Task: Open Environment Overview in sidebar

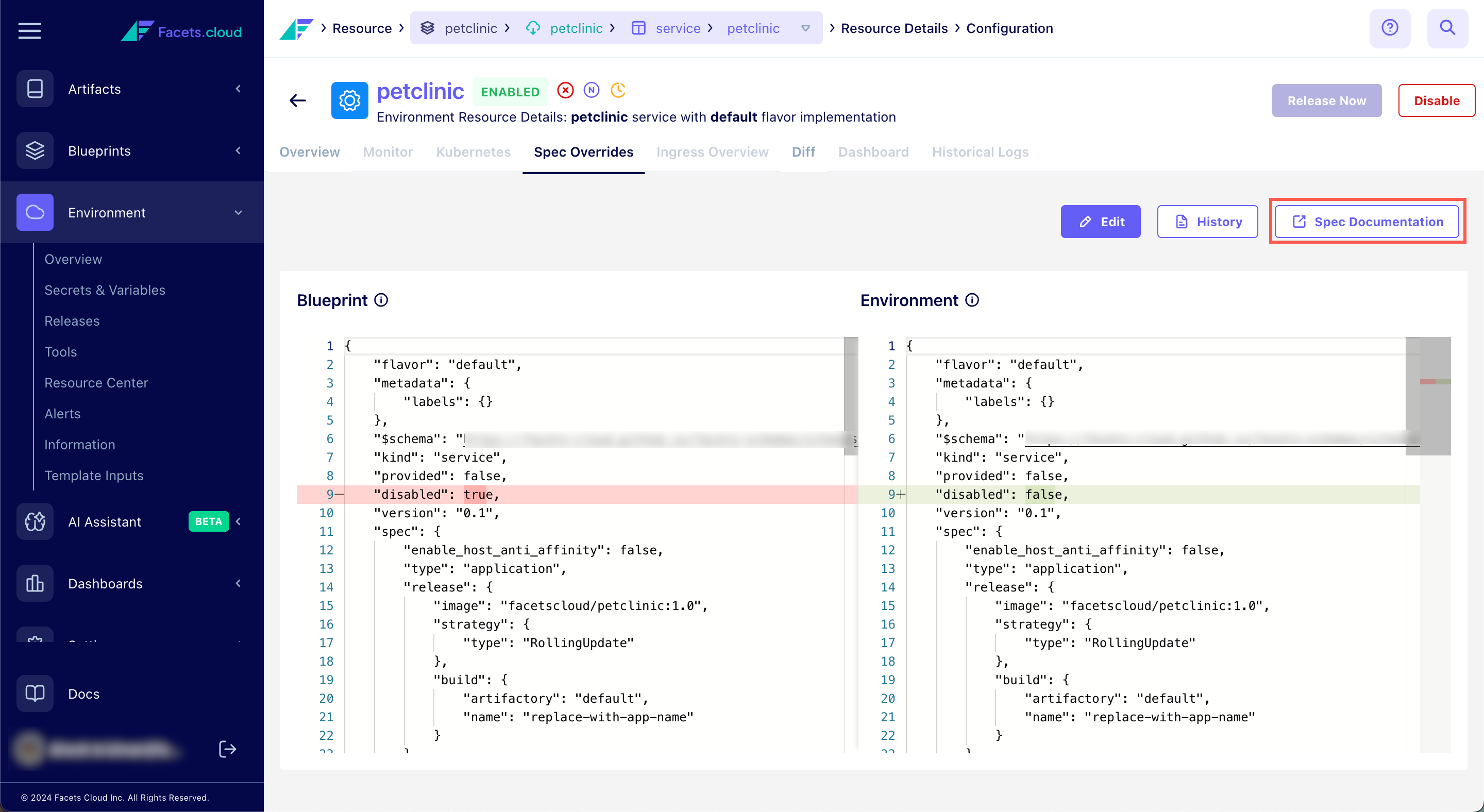Action: pyautogui.click(x=73, y=259)
